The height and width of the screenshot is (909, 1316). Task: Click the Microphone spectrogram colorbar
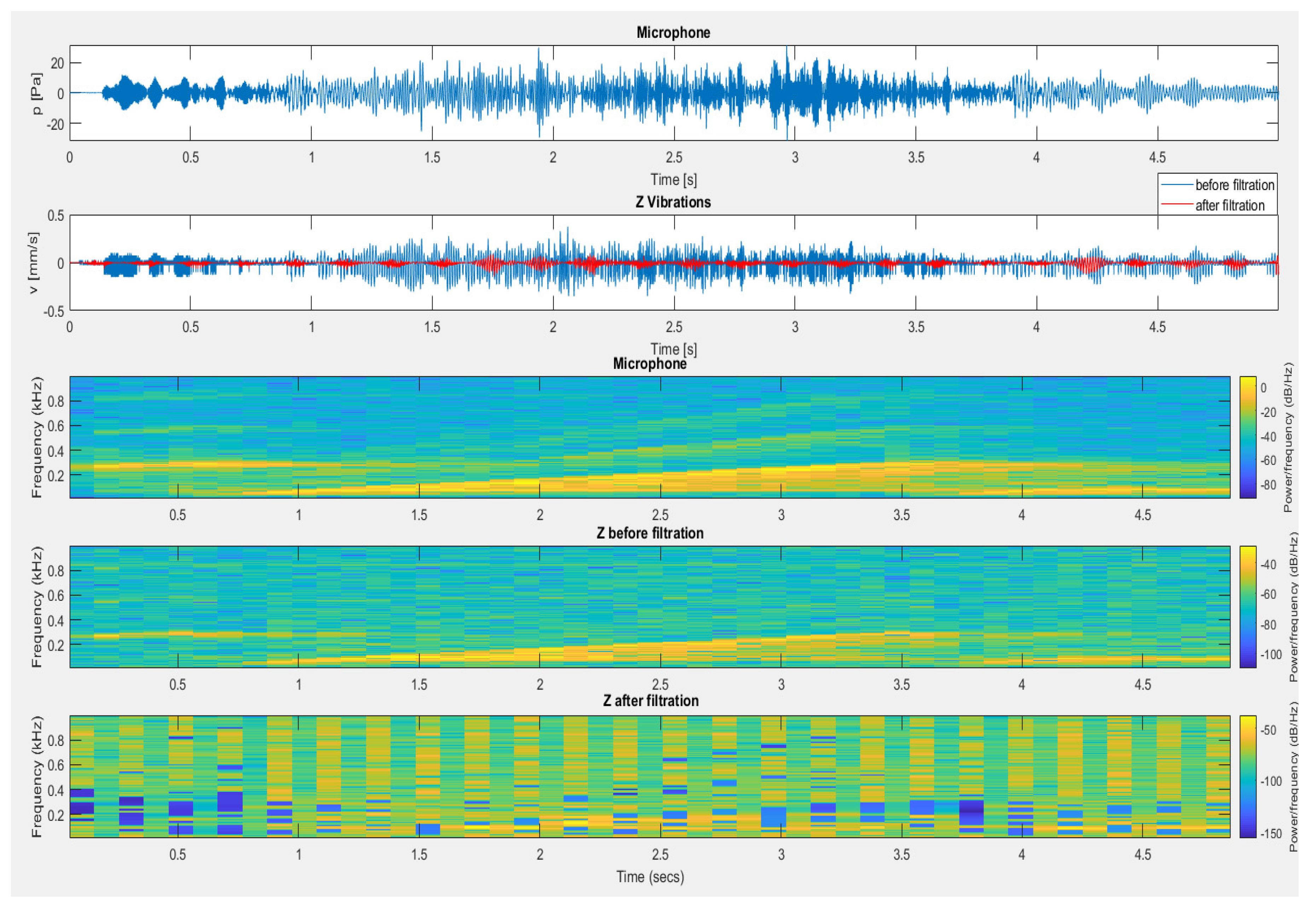coord(1248,437)
